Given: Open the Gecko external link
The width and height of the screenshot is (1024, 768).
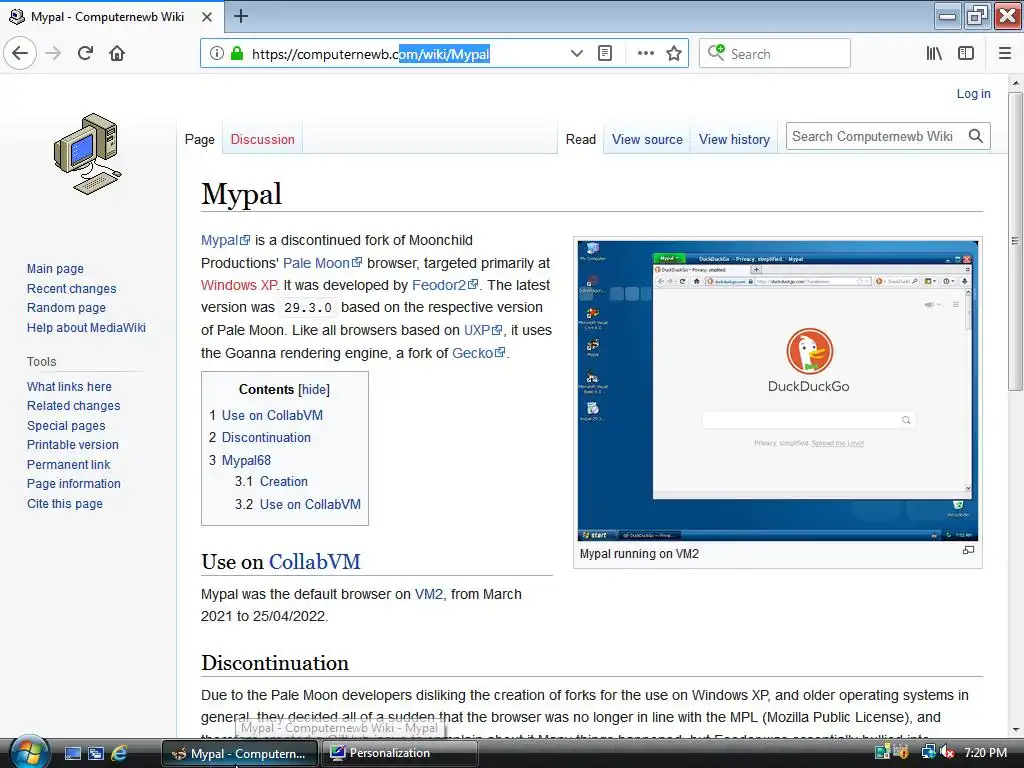Looking at the screenshot, I should point(478,353).
